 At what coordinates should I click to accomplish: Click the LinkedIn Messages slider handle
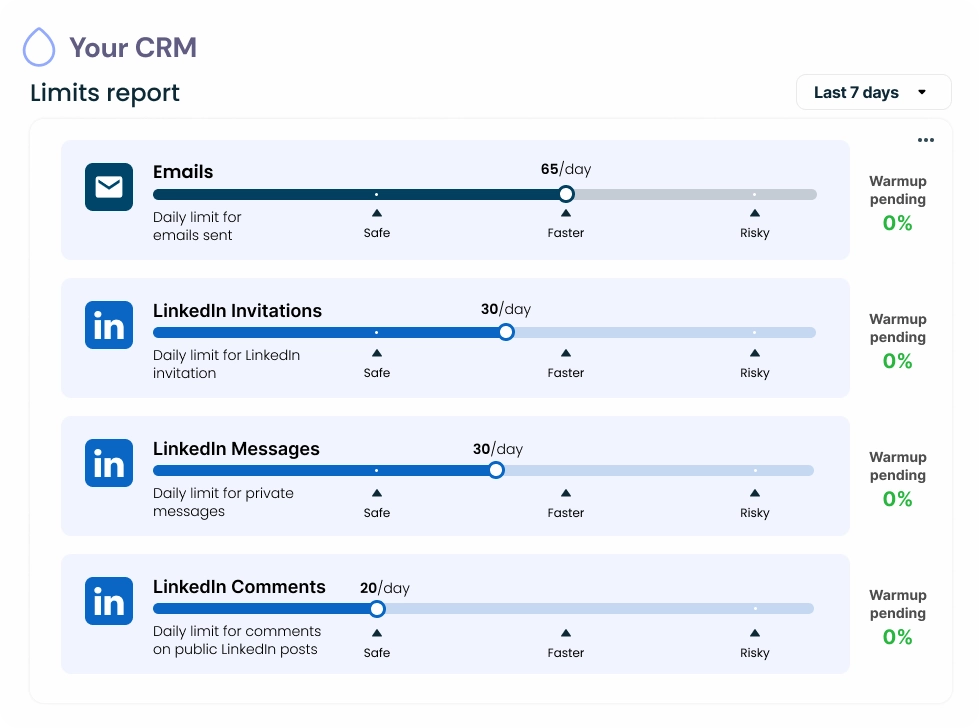(496, 470)
